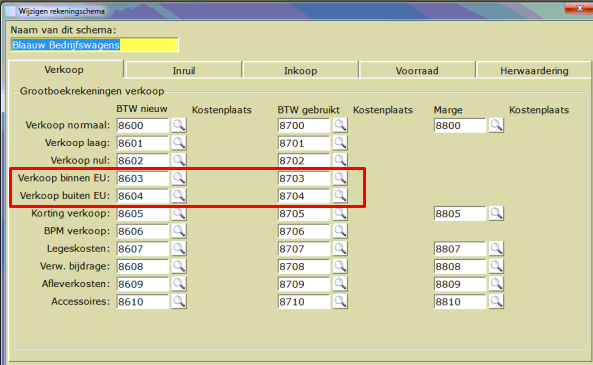The width and height of the screenshot is (593, 365).
Task: Open lookup next to account 8607
Action: click(179, 249)
